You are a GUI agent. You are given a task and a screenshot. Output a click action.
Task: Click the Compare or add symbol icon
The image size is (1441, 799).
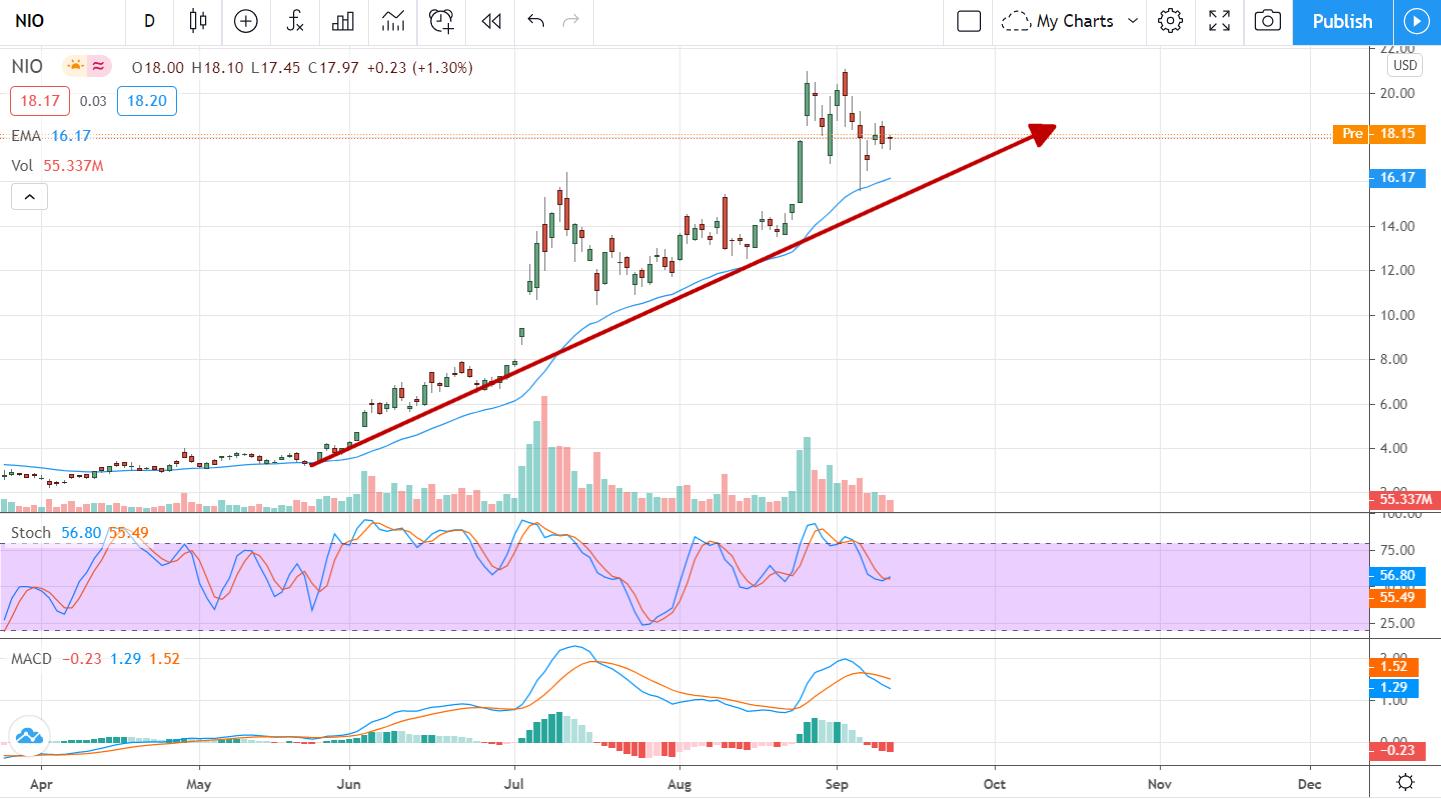[x=245, y=21]
